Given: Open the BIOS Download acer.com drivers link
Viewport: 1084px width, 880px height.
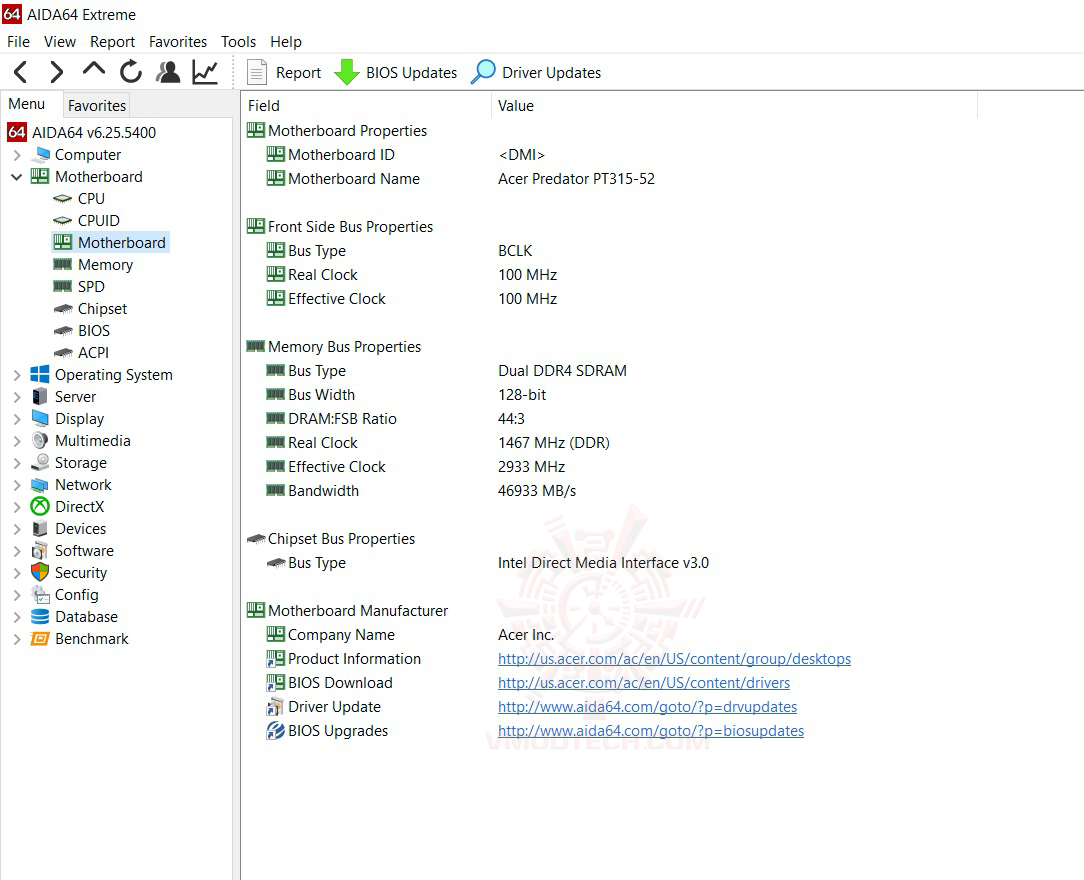Looking at the screenshot, I should [644, 683].
